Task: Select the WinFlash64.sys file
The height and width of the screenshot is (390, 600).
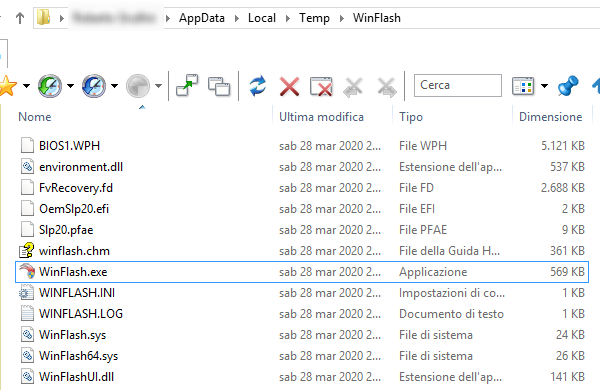Action: coord(302,356)
